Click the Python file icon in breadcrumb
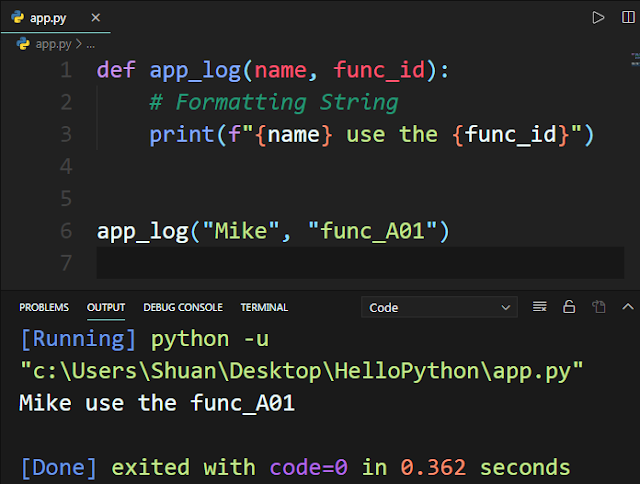 pyautogui.click(x=23, y=44)
